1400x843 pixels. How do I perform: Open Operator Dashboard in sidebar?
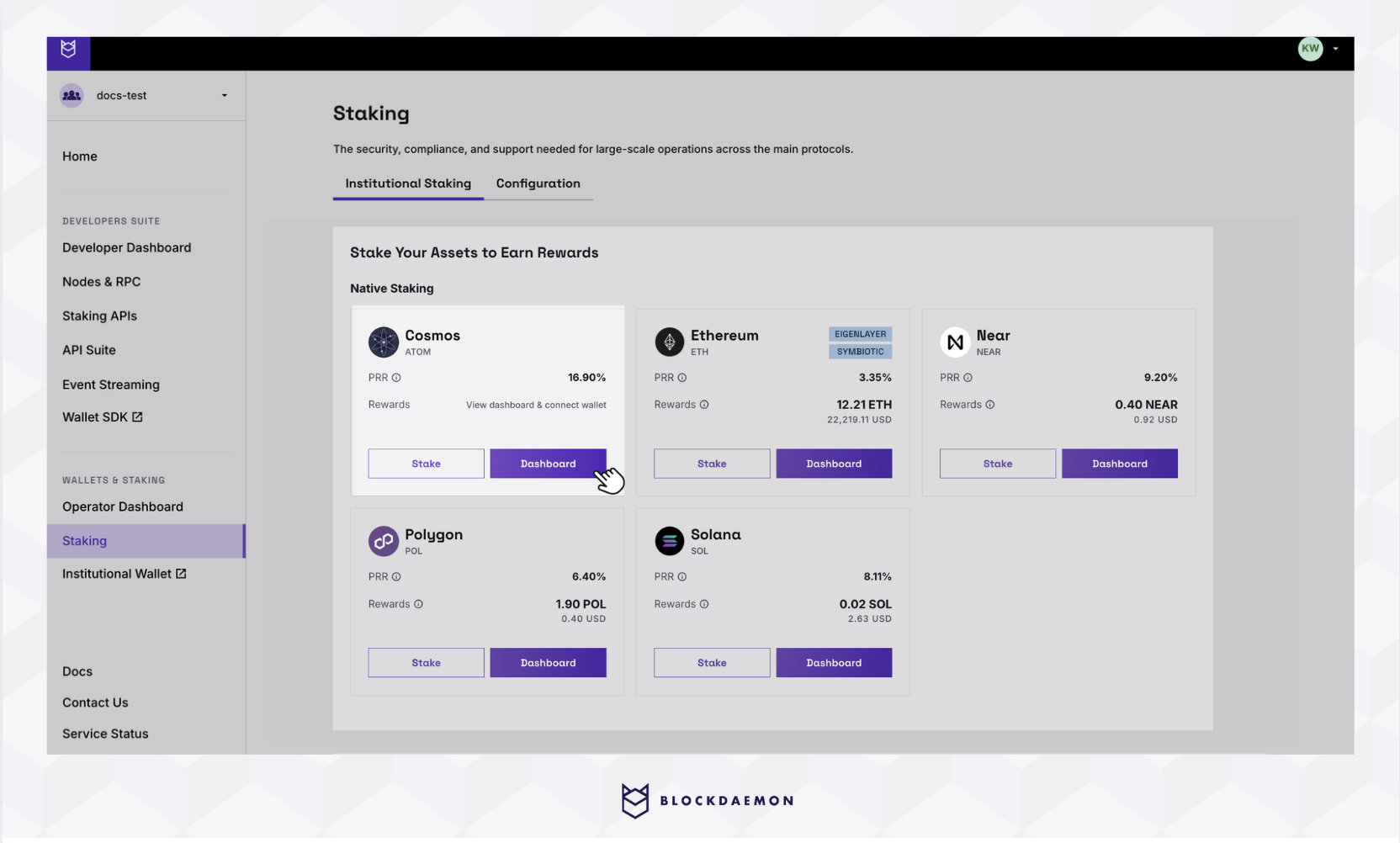tap(123, 506)
